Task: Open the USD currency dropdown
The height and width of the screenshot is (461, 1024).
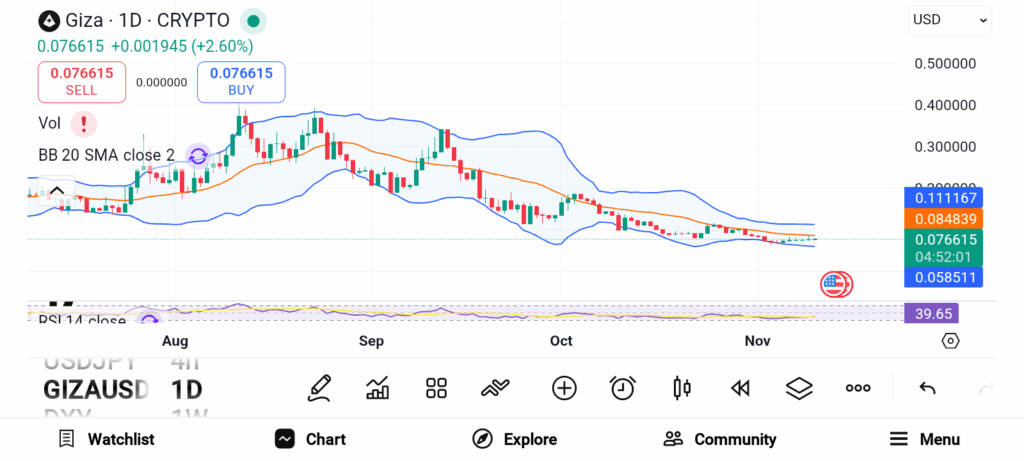Action: 949,20
